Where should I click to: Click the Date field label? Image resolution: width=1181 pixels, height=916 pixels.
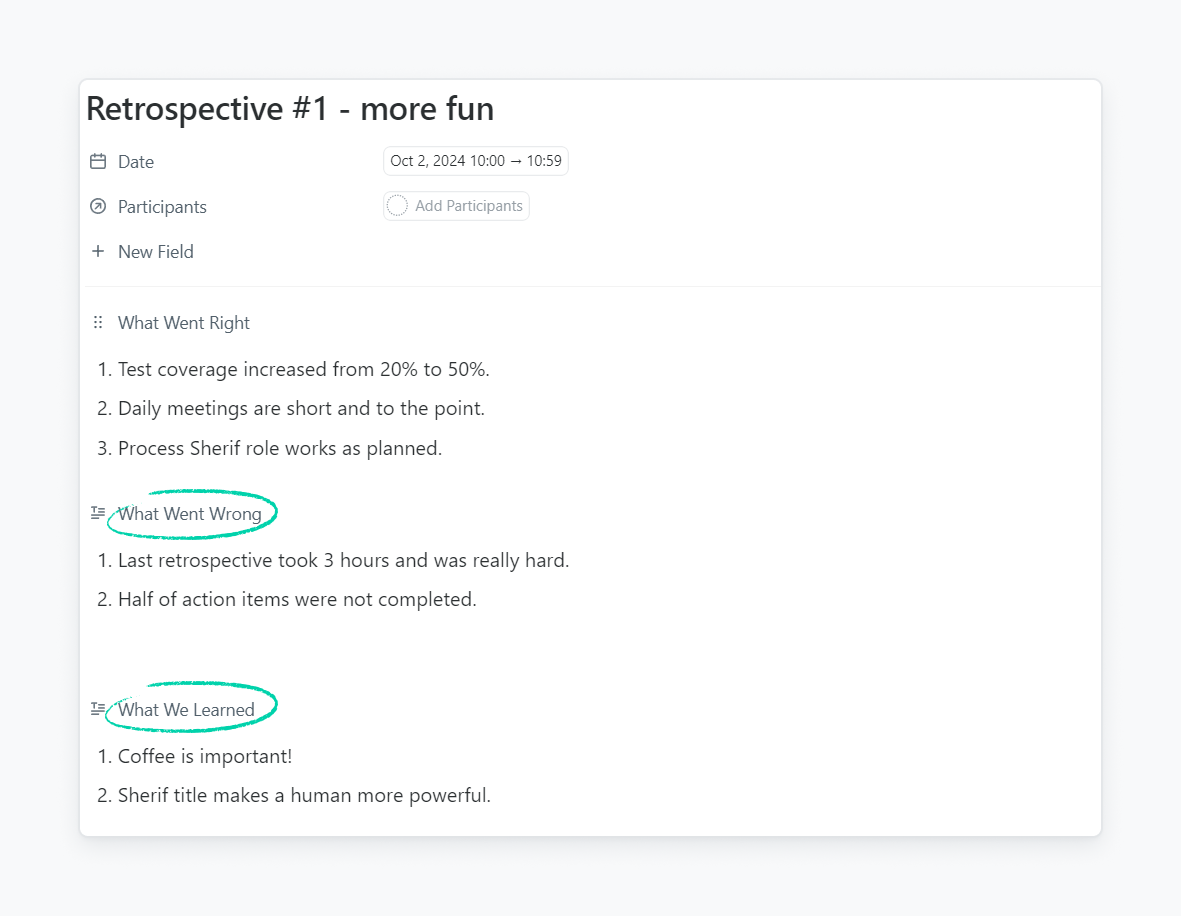pyautogui.click(x=136, y=162)
